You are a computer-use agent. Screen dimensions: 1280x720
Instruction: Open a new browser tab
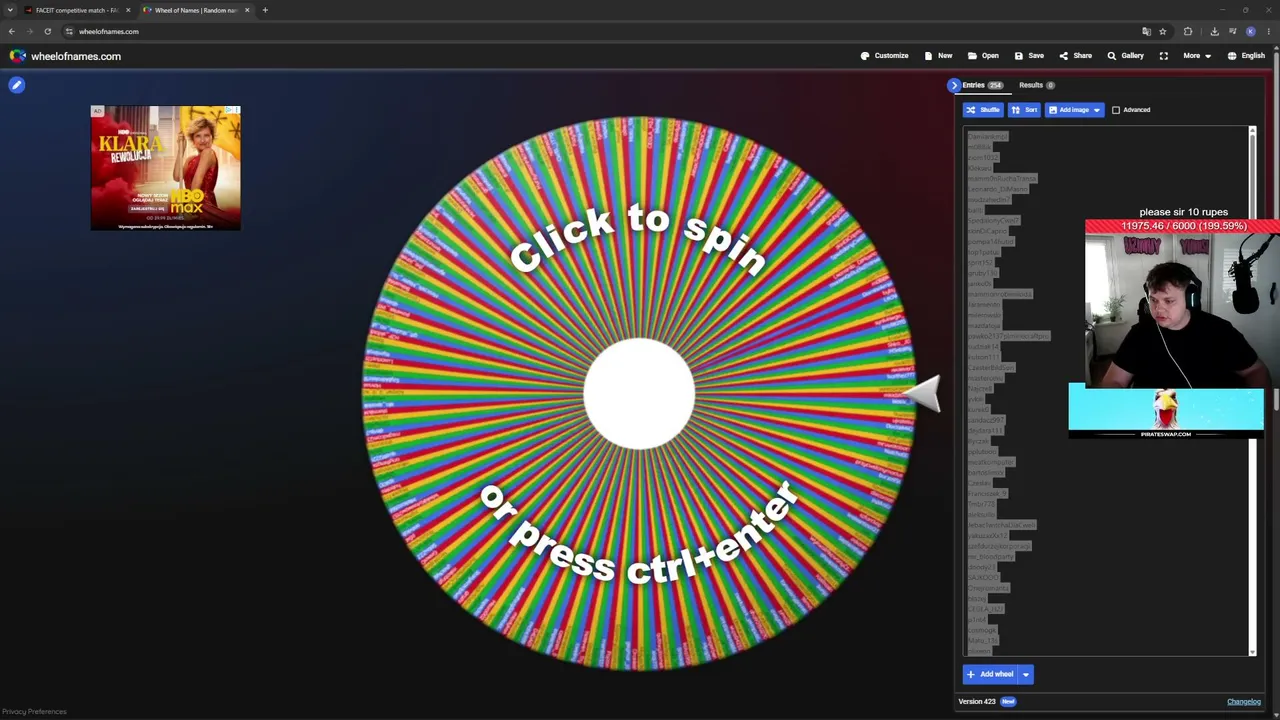(265, 10)
